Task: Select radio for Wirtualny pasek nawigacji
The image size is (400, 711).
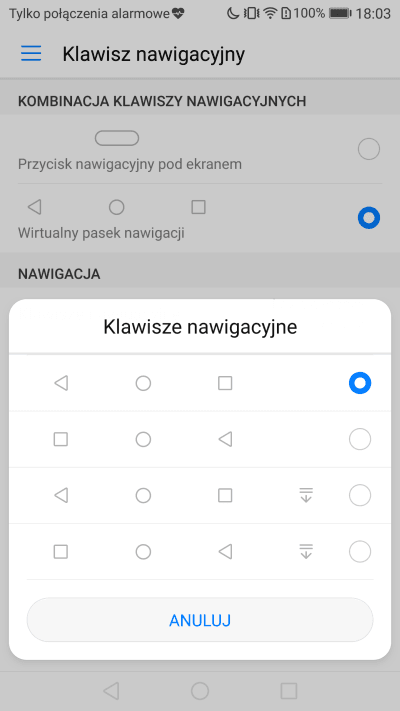Action: click(369, 218)
